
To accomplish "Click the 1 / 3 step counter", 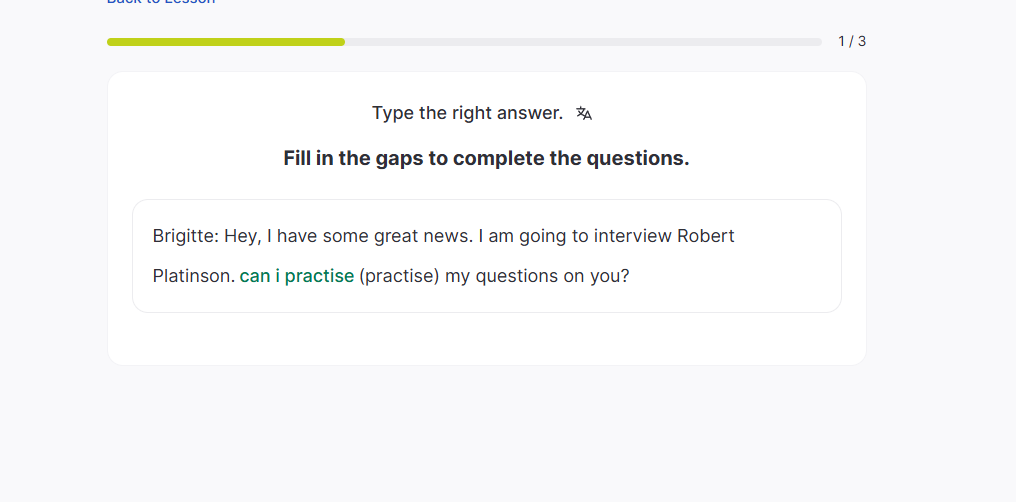I will pos(851,42).
